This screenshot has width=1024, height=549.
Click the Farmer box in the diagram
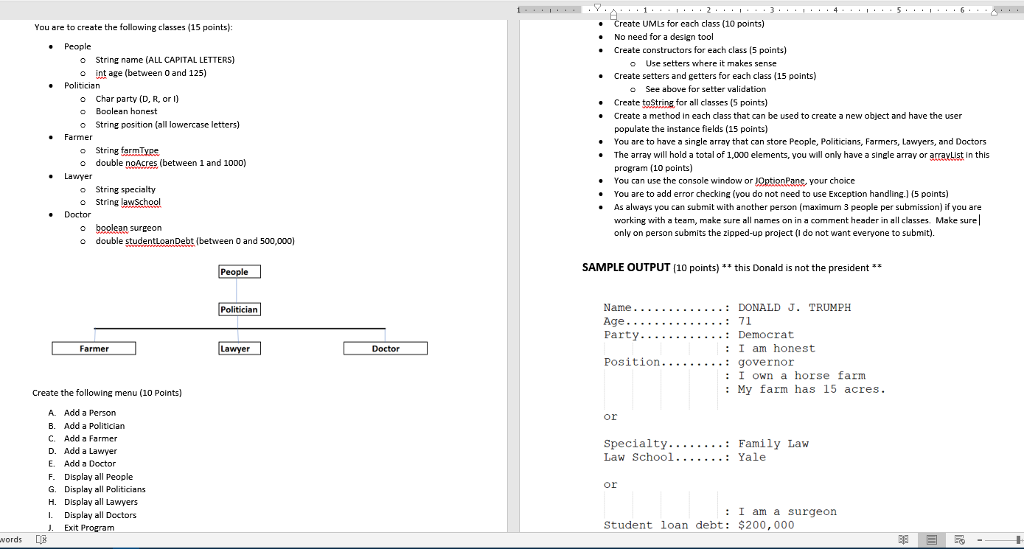click(94, 349)
